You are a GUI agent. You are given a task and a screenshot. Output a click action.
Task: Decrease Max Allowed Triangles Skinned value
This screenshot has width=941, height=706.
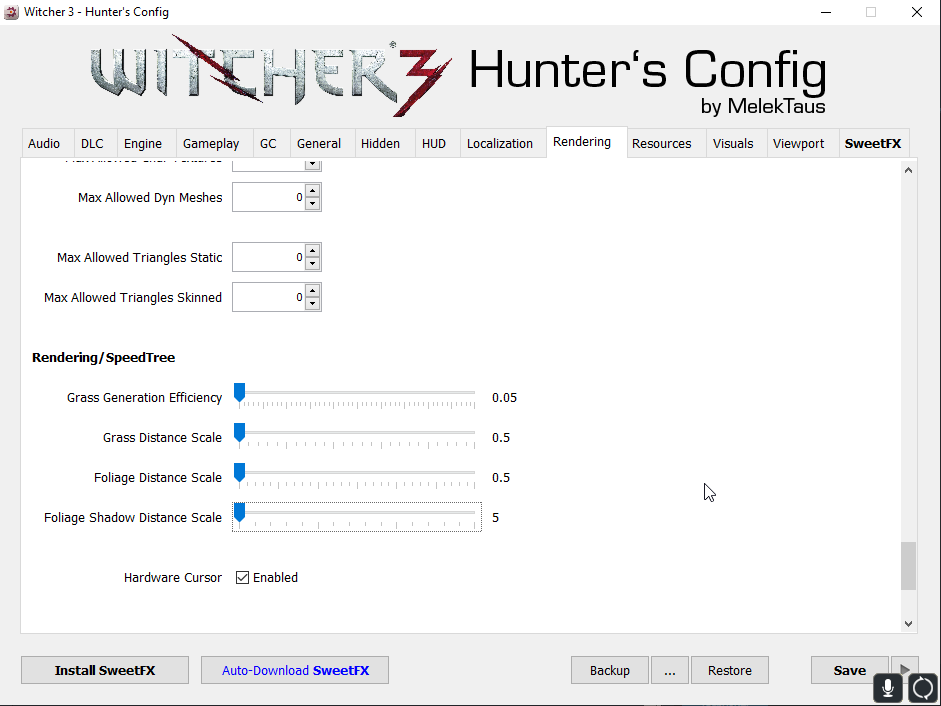(x=312, y=304)
